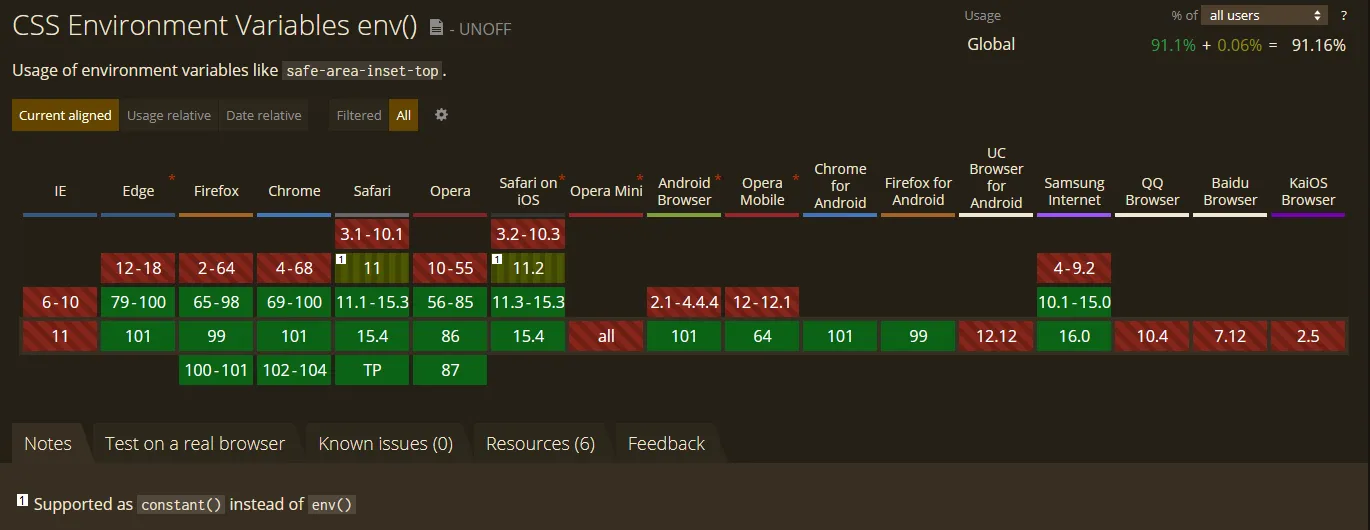Select Android Browser 2.1-4.4.4 cell
The width and height of the screenshot is (1370, 530).
coord(684,302)
